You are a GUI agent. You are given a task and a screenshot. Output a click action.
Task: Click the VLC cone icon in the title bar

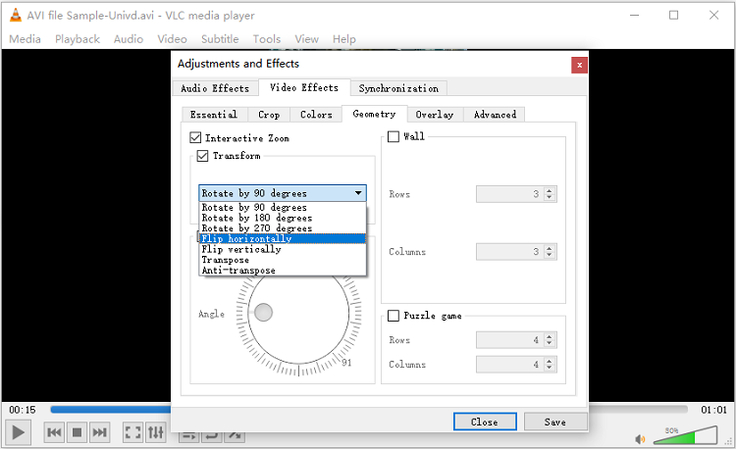[15, 15]
